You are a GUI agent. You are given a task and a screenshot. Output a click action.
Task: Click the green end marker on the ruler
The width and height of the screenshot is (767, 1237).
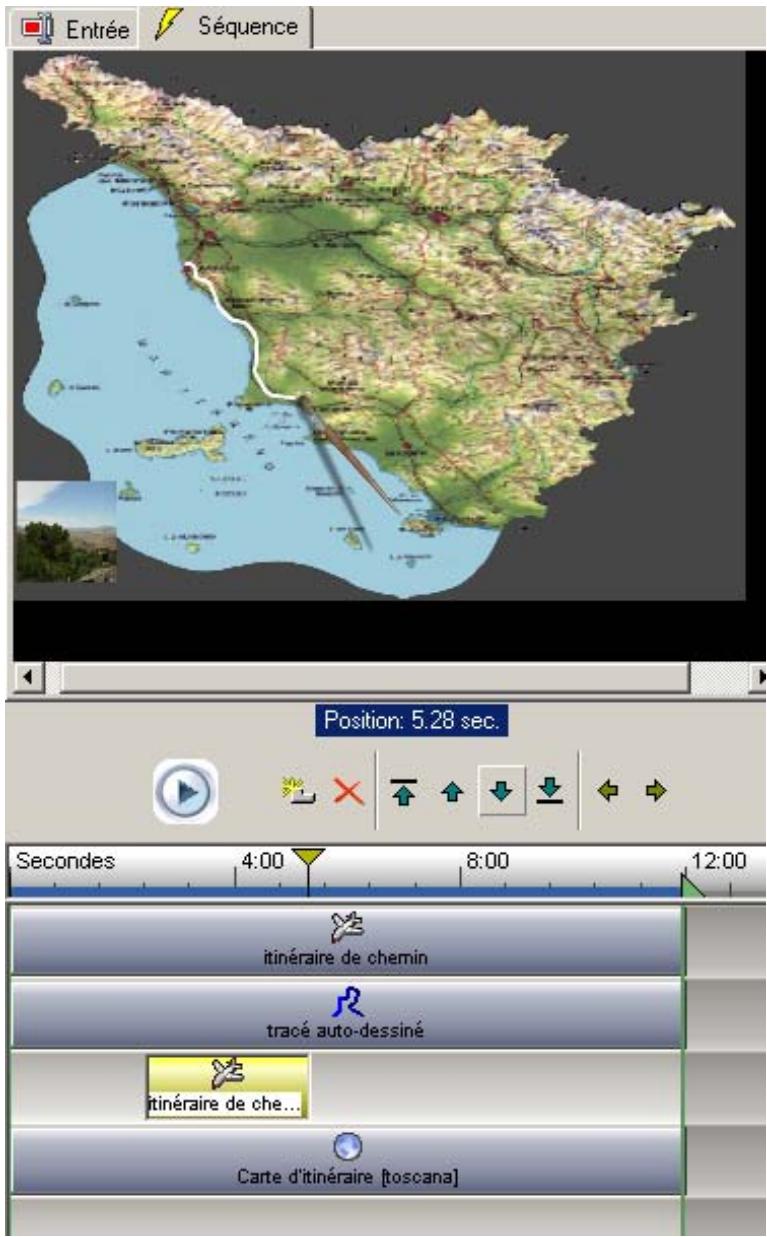(693, 886)
